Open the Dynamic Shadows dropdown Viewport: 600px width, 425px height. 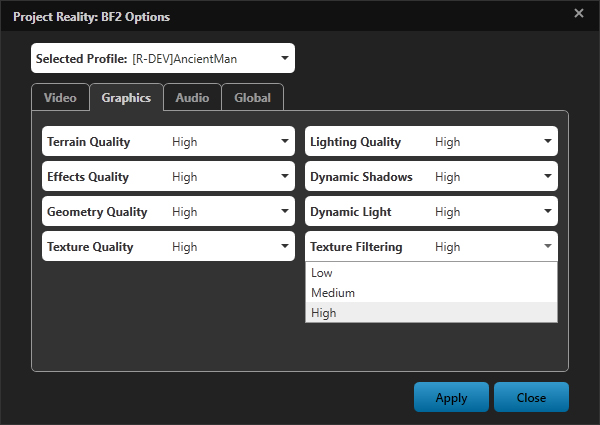point(431,176)
